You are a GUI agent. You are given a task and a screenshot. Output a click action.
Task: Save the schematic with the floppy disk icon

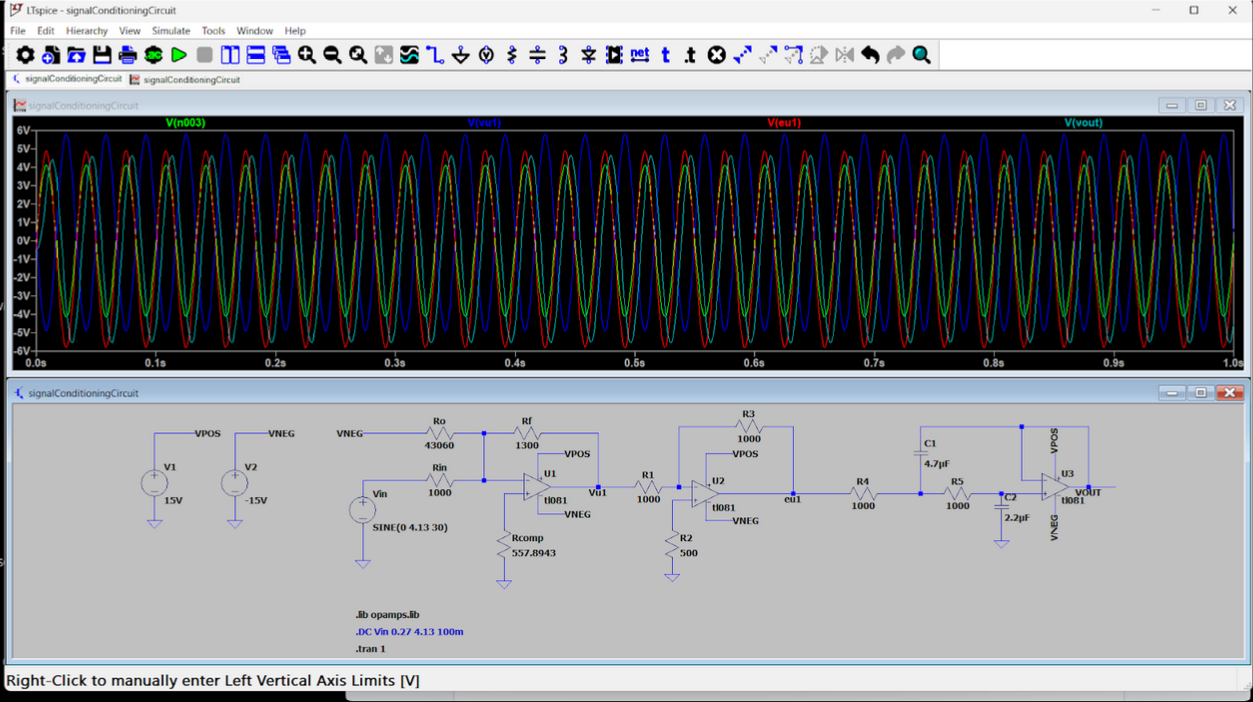coord(102,55)
